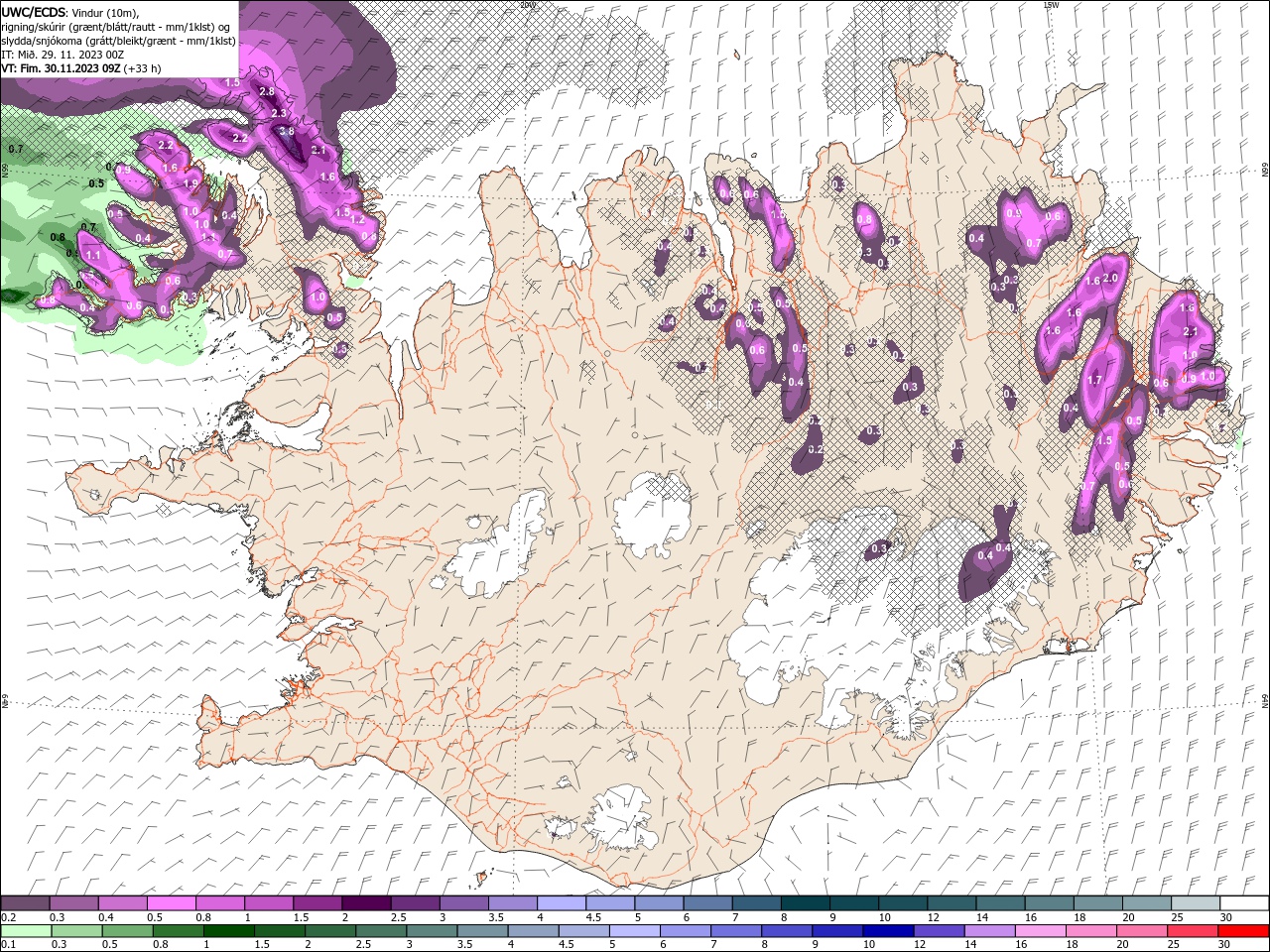Click the 3.8 snowfall value label

coord(287,131)
